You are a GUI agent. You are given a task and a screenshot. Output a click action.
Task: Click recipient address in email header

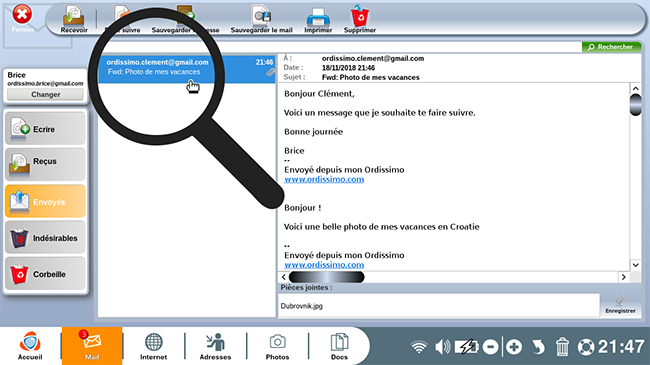373,58
